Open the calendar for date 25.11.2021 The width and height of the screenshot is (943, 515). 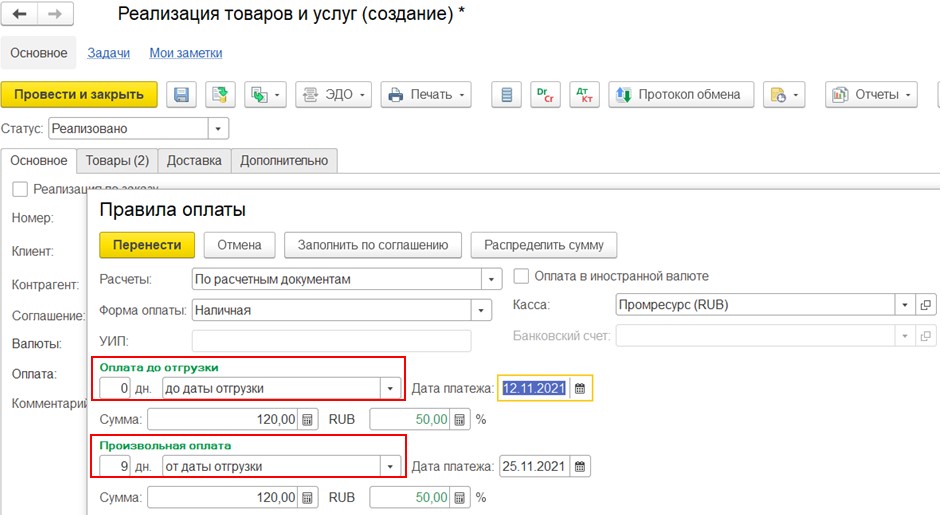pos(580,466)
